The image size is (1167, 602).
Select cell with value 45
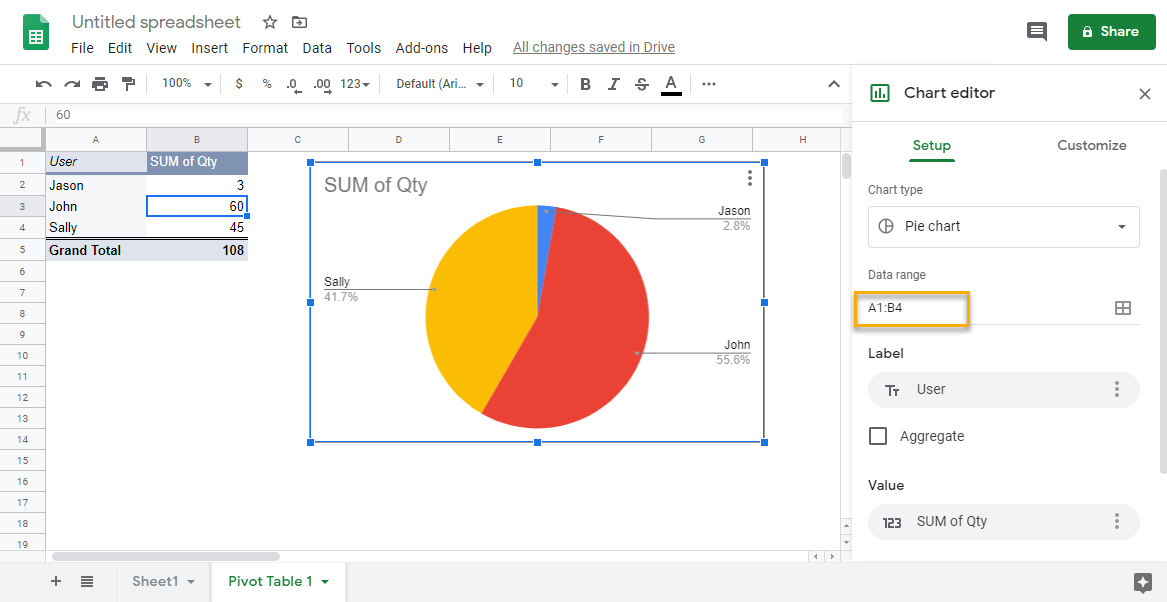click(x=197, y=228)
